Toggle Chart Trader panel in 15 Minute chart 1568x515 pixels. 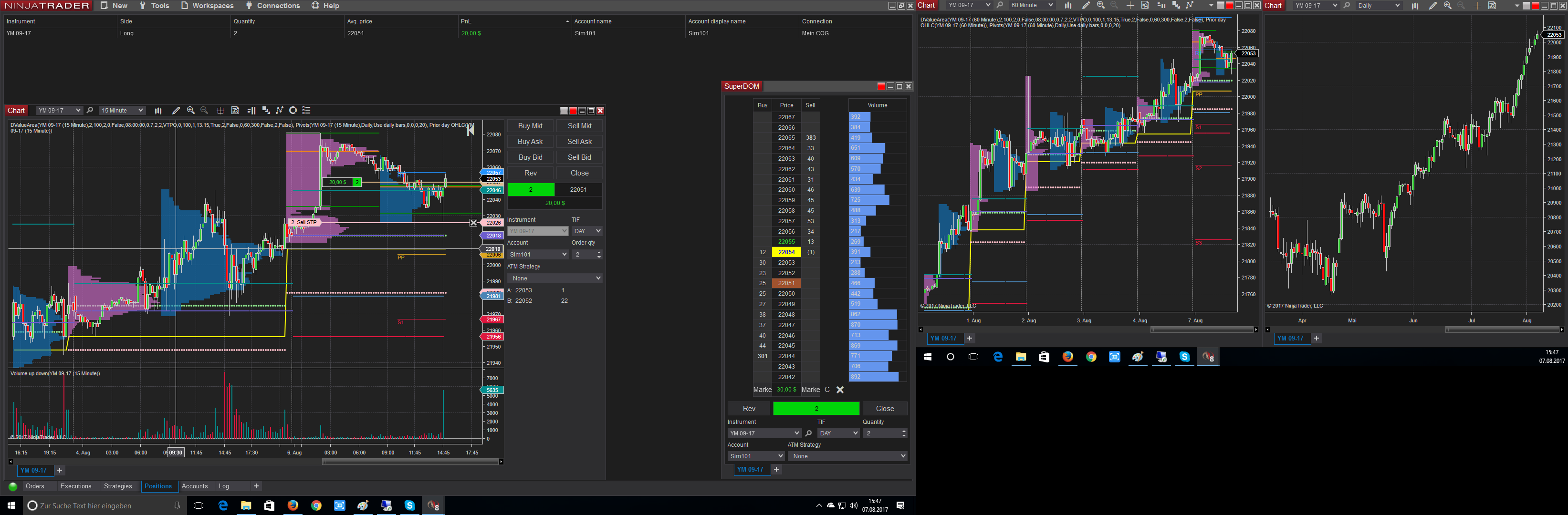click(251, 111)
